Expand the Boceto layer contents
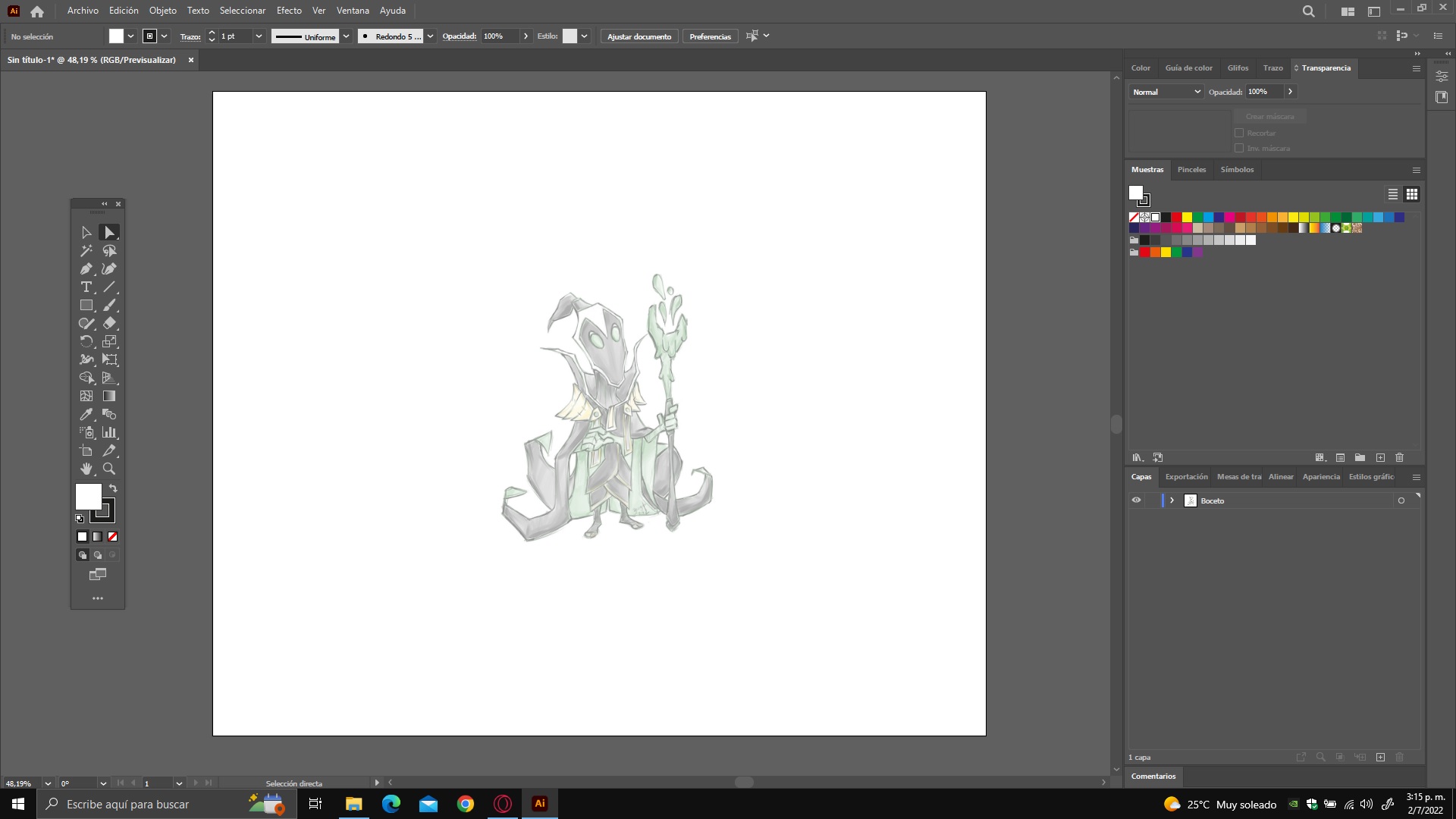This screenshot has width=1456, height=819. pyautogui.click(x=1172, y=500)
